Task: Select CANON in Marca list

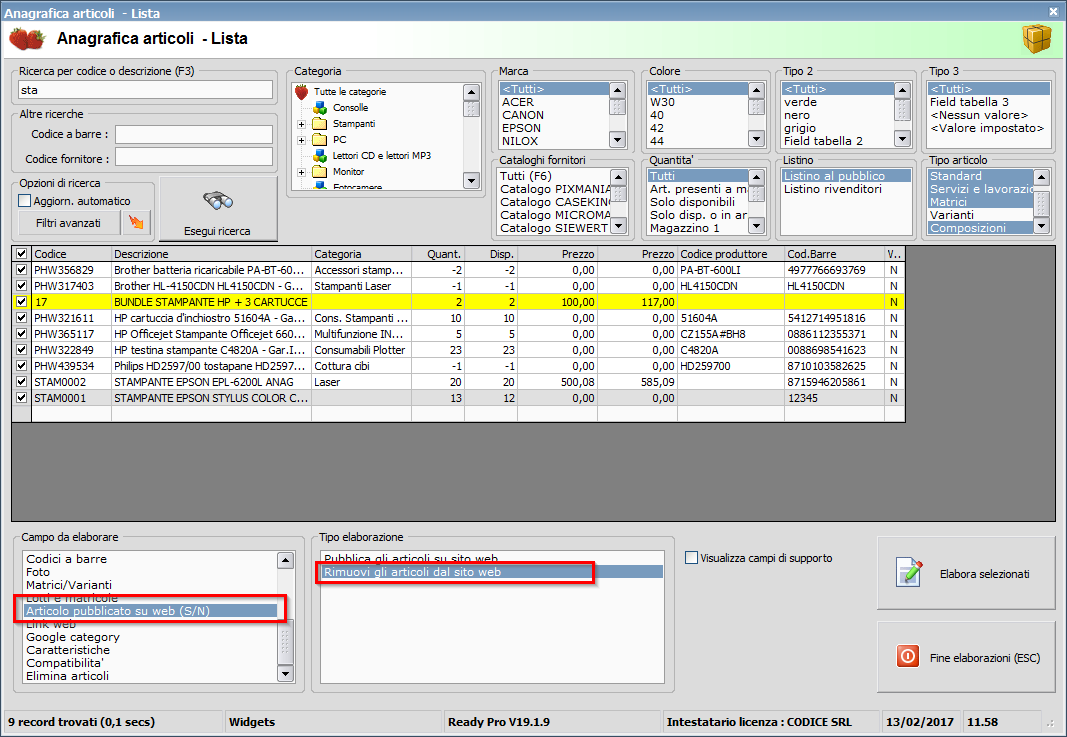Action: (x=523, y=115)
